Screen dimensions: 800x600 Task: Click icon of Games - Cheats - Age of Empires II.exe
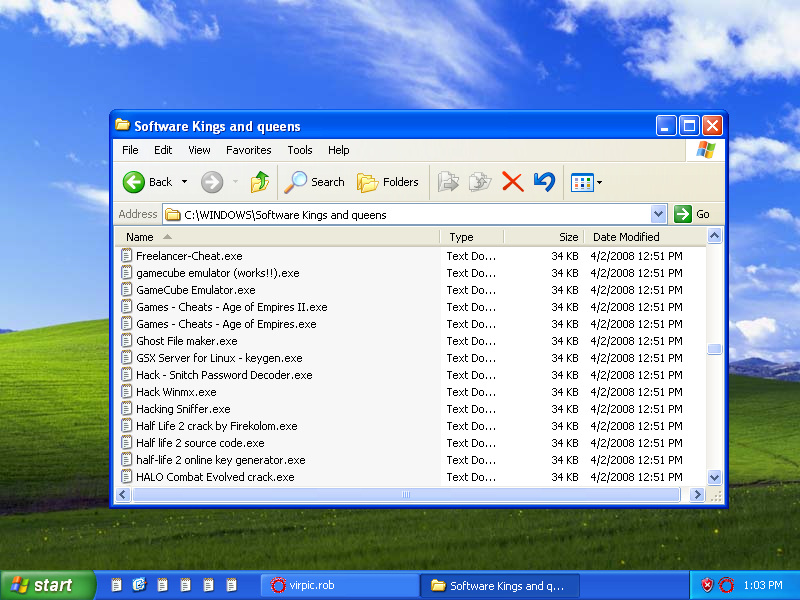(126, 307)
